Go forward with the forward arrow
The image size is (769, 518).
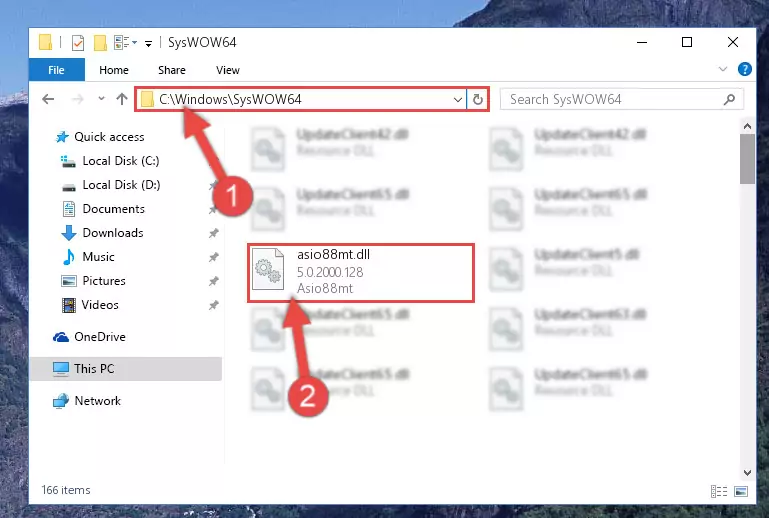[x=77, y=100]
